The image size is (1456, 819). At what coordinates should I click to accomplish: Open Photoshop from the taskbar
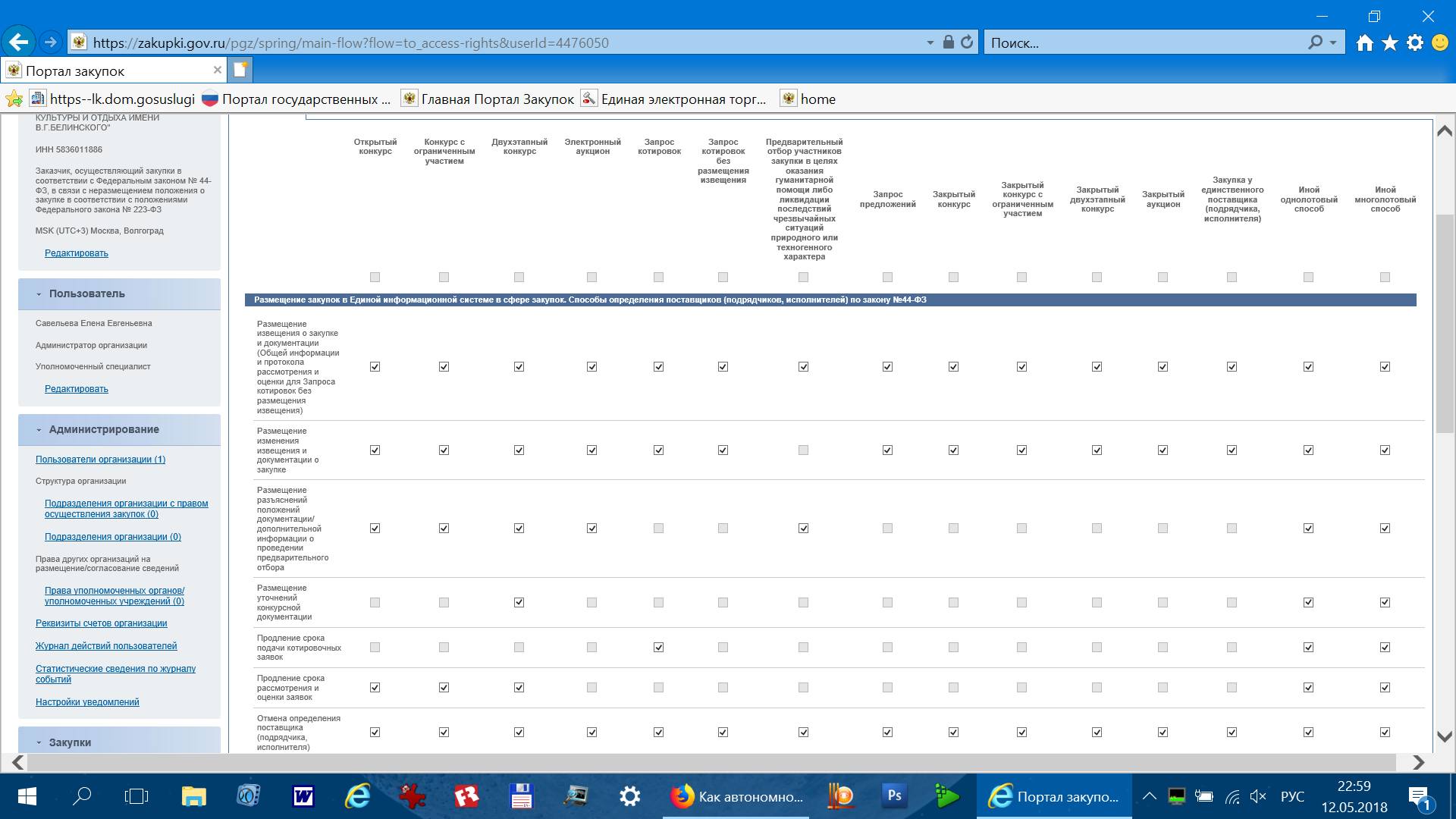point(894,796)
